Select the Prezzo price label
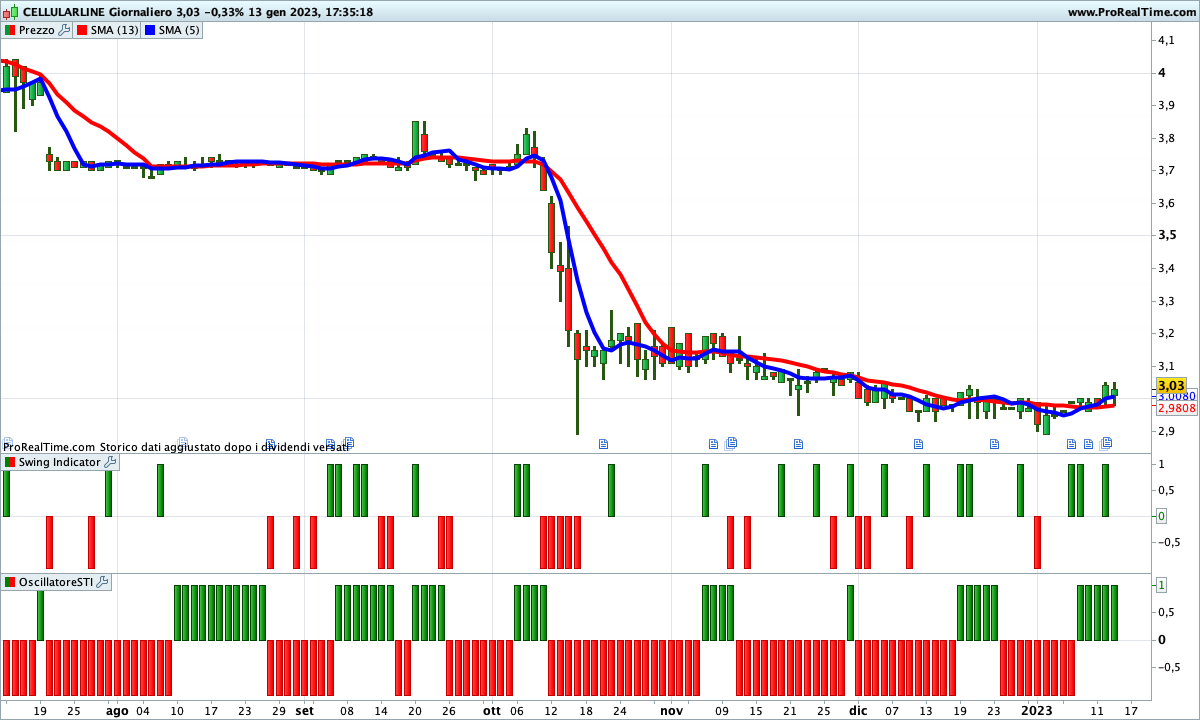Screen dimensions: 1200x720 pos(37,30)
